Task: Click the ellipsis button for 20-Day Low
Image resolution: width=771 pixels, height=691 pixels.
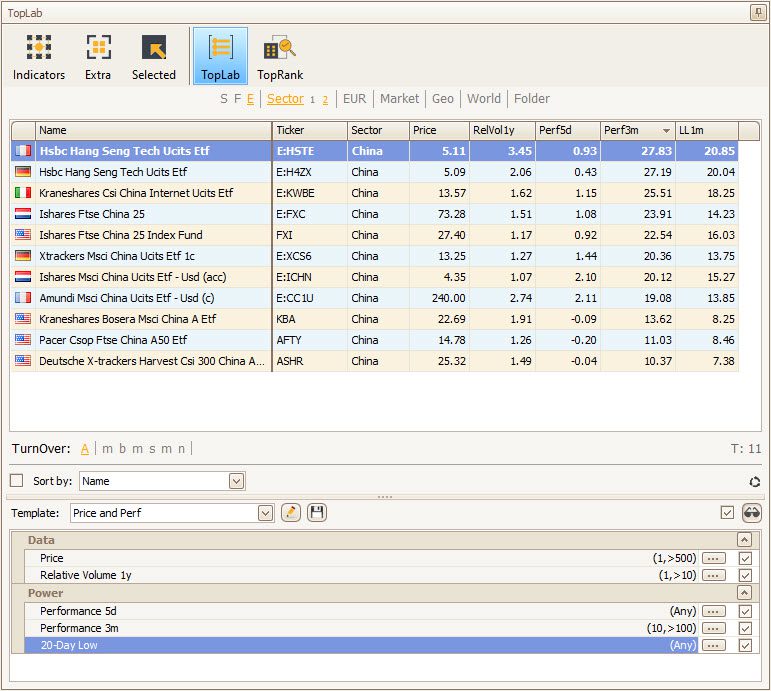Action: (713, 646)
